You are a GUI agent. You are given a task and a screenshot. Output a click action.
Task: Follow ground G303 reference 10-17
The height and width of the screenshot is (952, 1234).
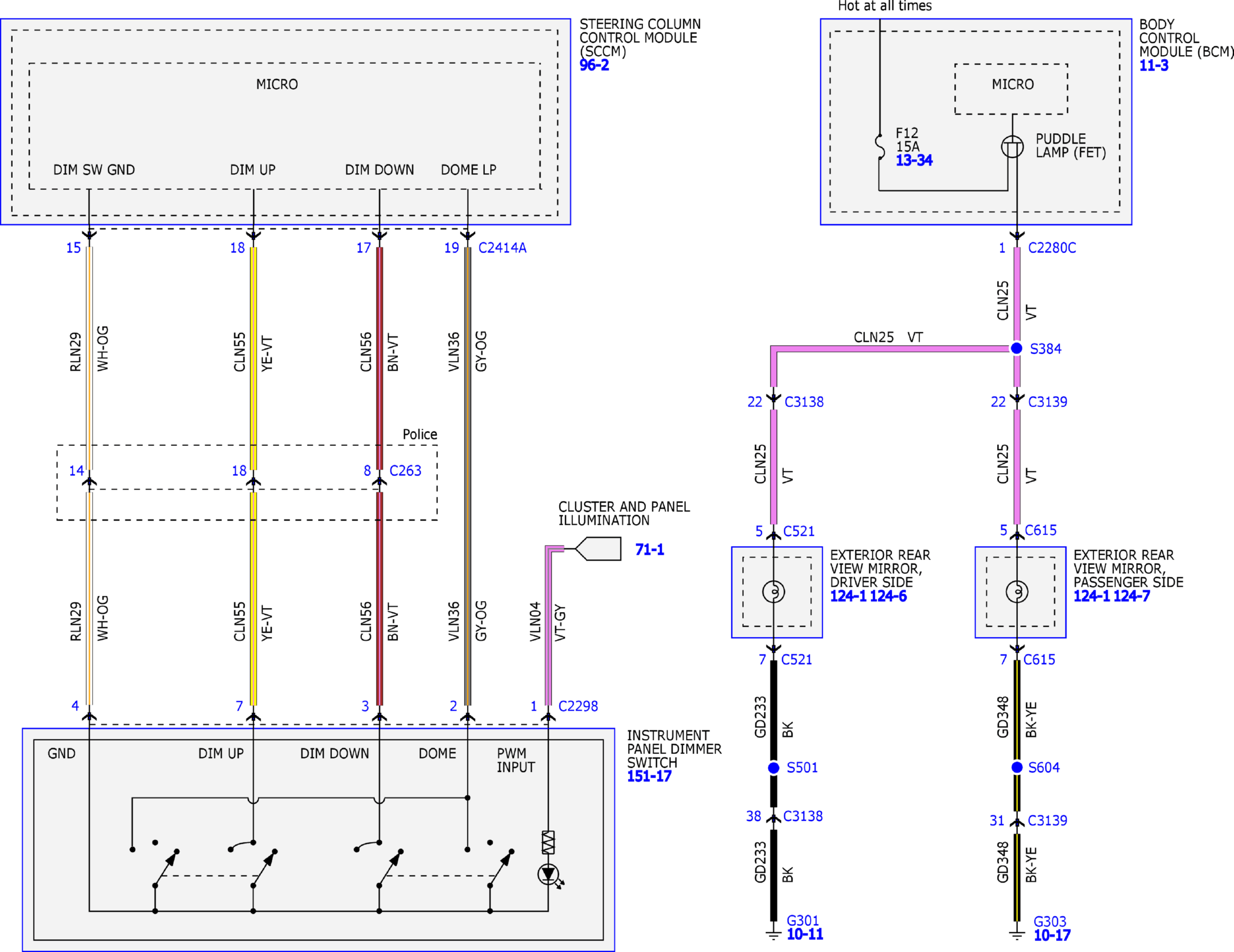[1052, 935]
